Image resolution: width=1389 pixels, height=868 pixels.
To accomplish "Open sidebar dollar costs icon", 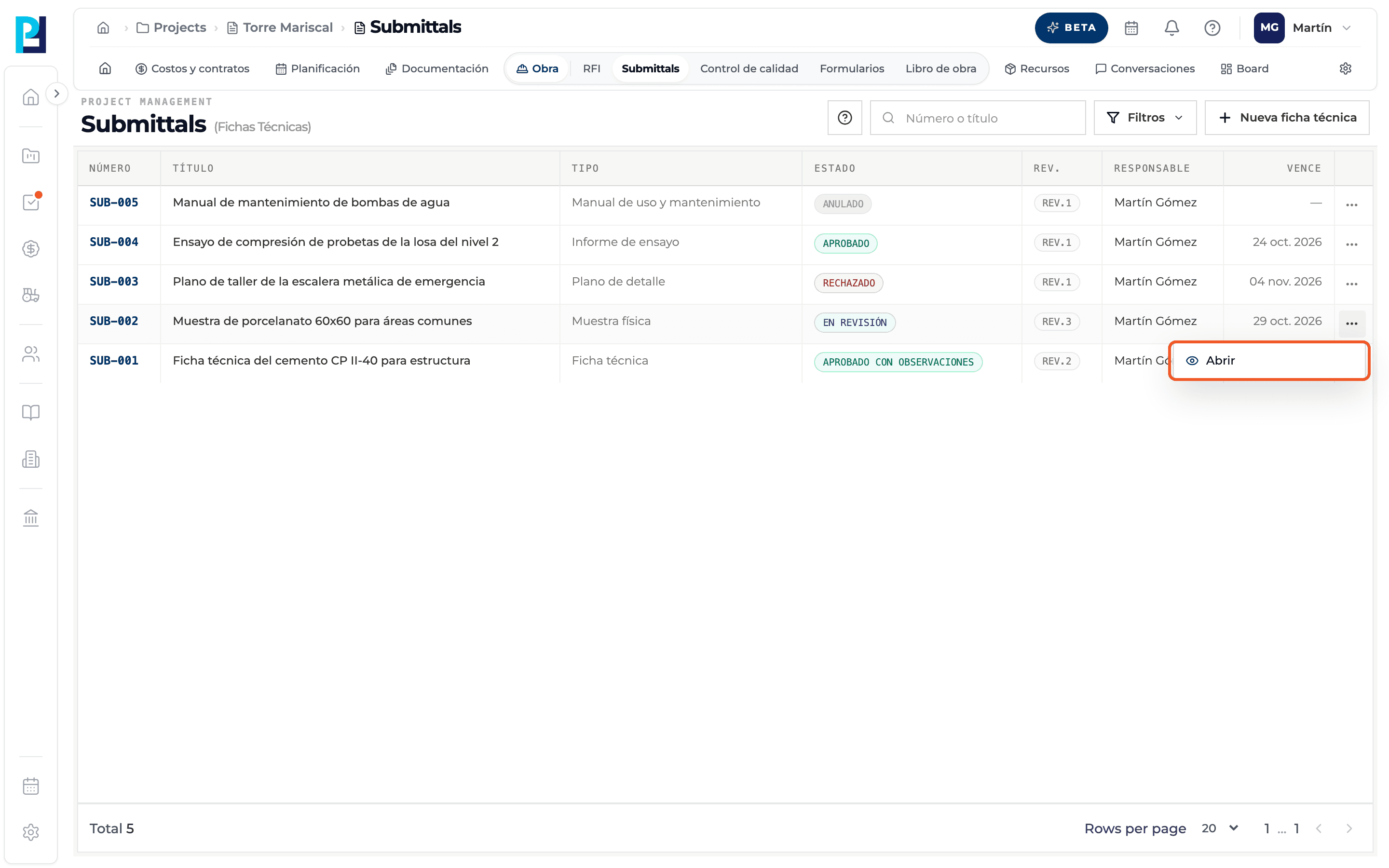I will (31, 248).
